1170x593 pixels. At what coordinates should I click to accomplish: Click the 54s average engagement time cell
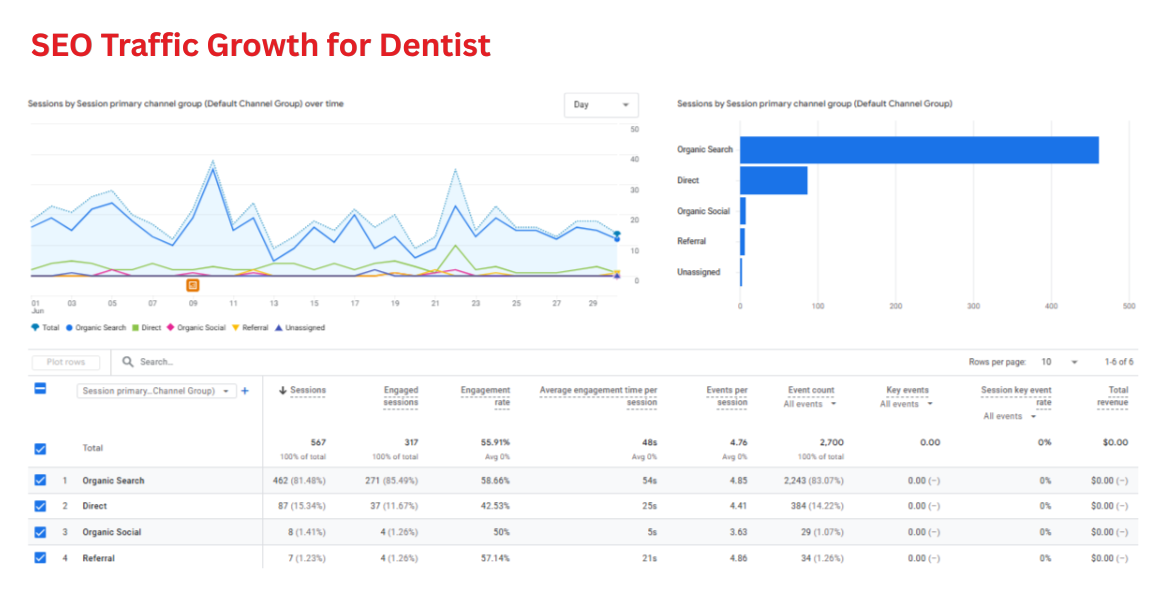650,480
